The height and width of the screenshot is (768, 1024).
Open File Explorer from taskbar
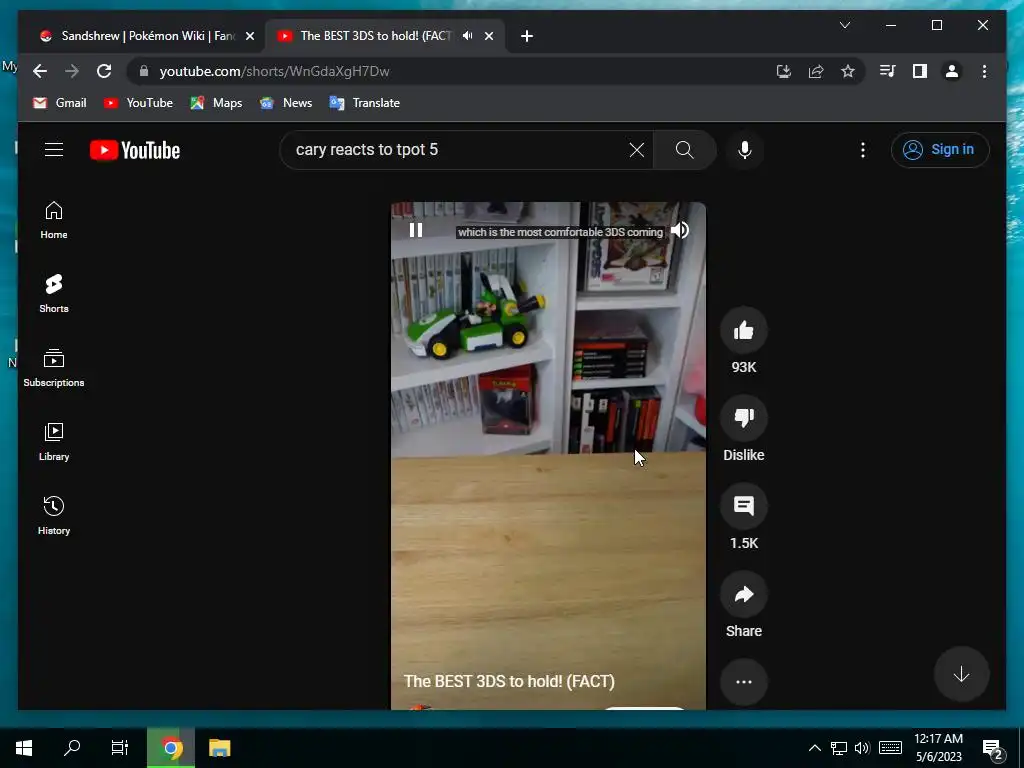tap(219, 748)
